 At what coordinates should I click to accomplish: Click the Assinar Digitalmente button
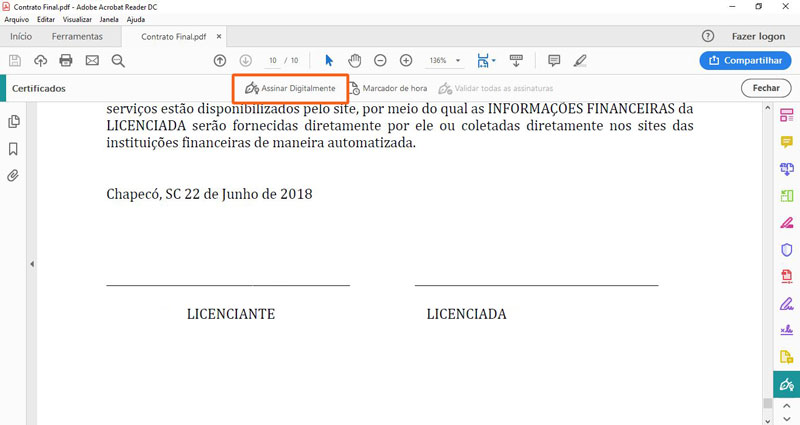click(291, 88)
